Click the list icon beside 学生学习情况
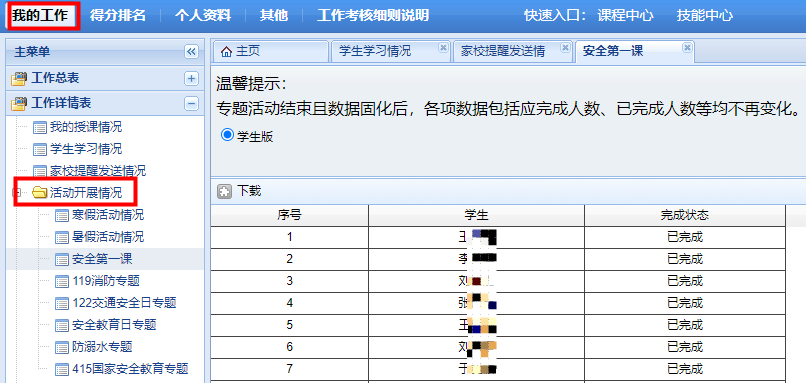Viewport: 806px width, 383px height. [x=40, y=150]
